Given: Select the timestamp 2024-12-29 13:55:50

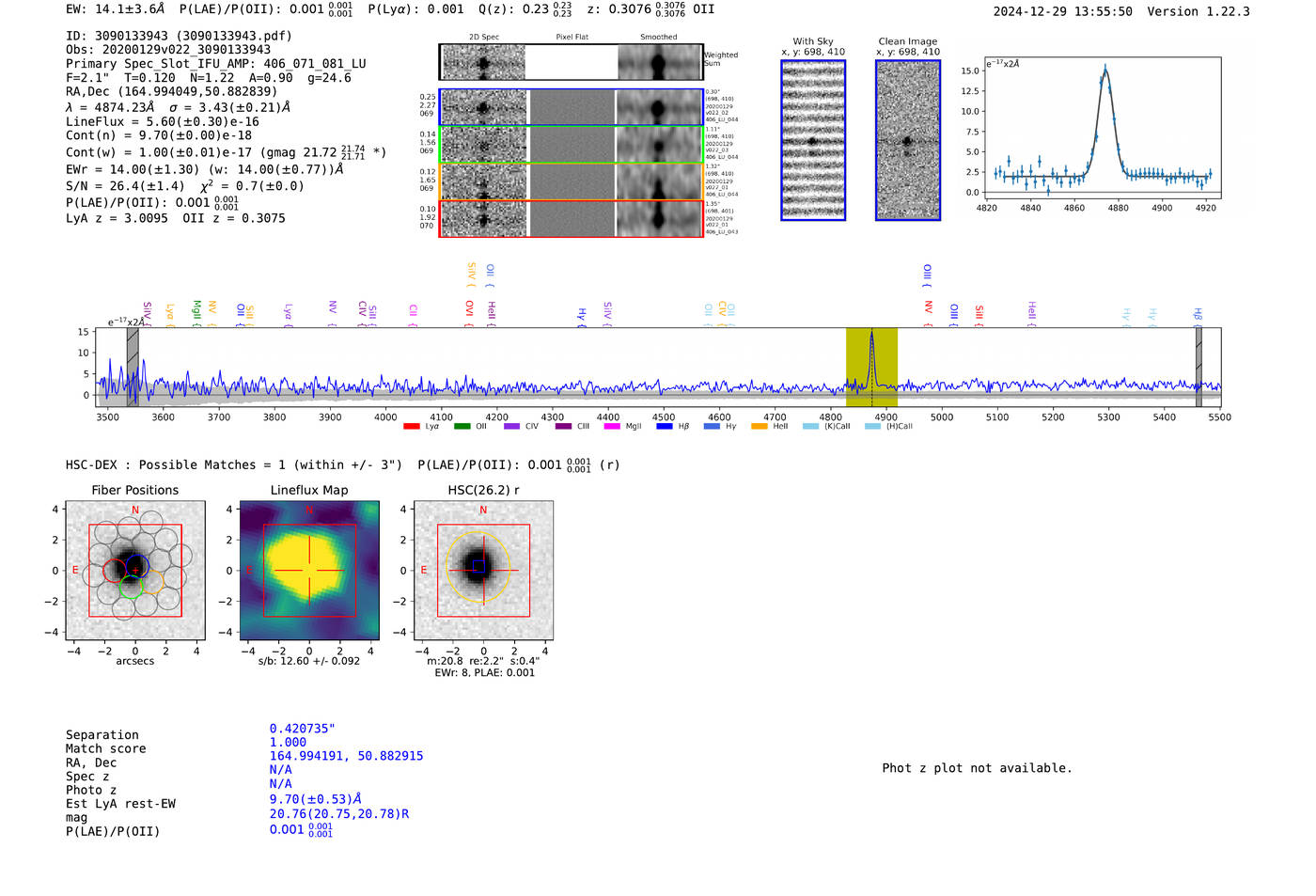Looking at the screenshot, I should click(1063, 11).
